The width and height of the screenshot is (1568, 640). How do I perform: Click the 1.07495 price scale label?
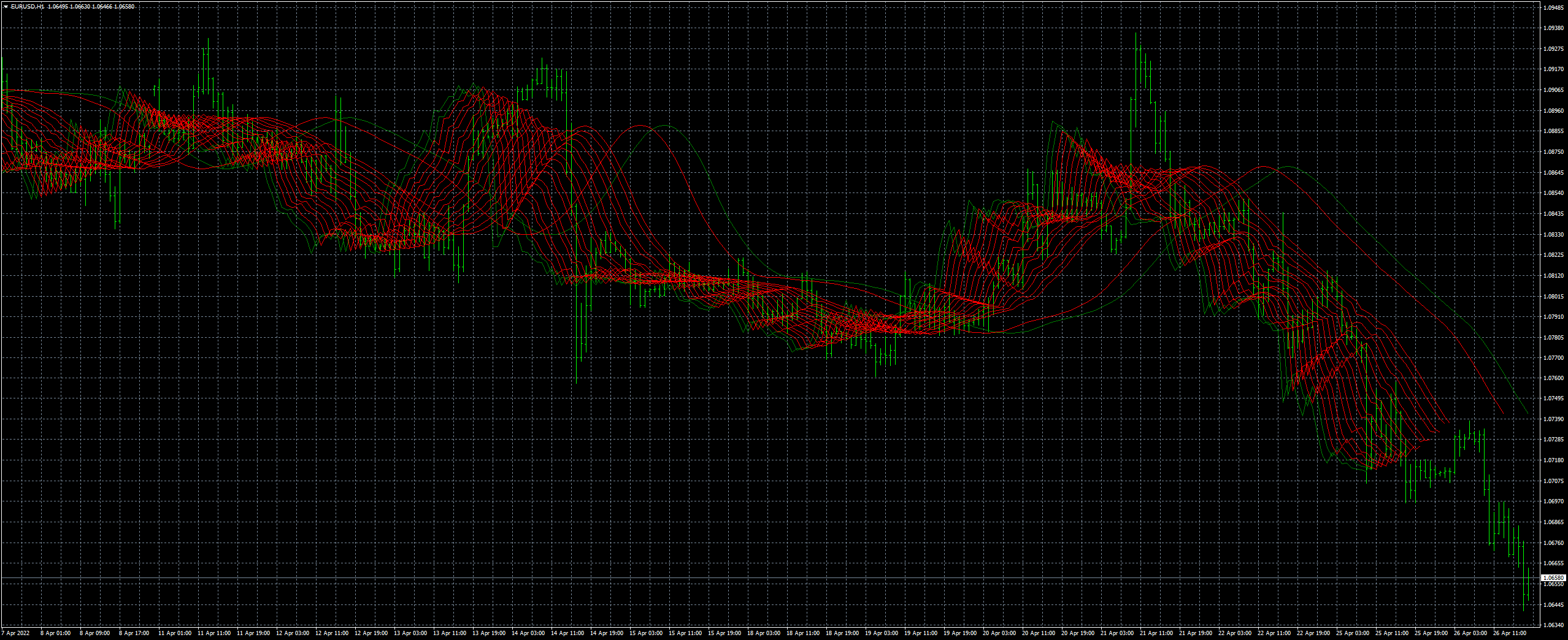pos(1553,398)
